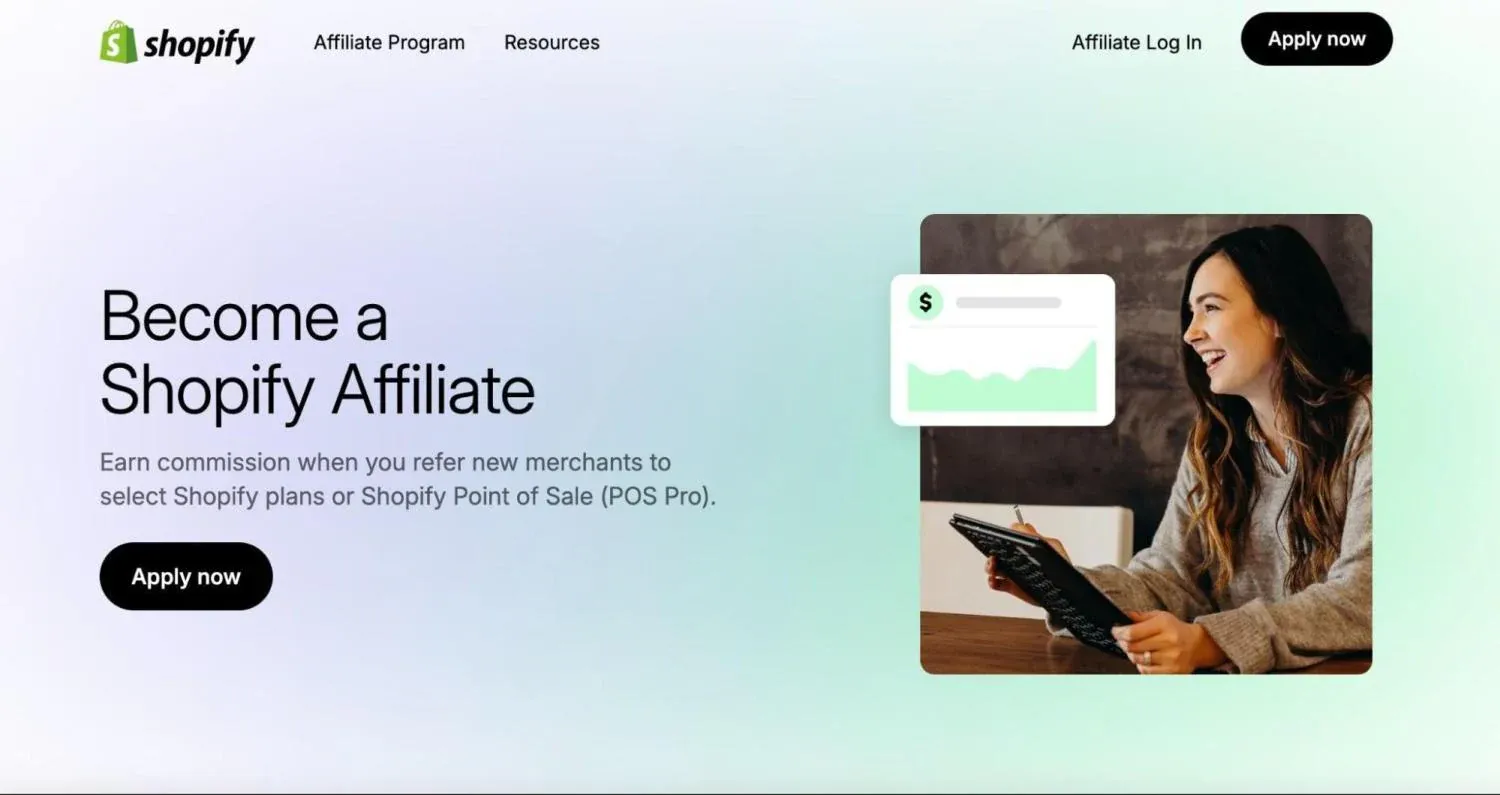
Task: Click Apply now in the header
Action: point(1316,39)
